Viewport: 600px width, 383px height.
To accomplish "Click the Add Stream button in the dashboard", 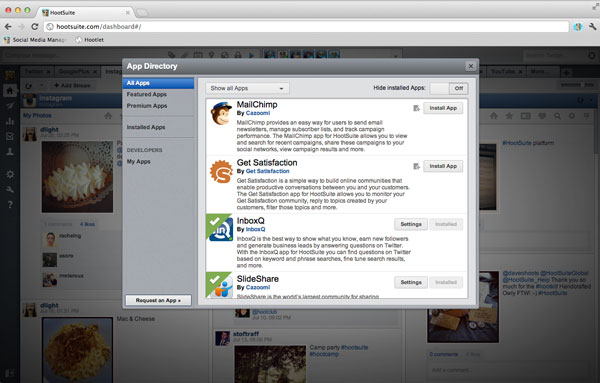I will coord(72,86).
